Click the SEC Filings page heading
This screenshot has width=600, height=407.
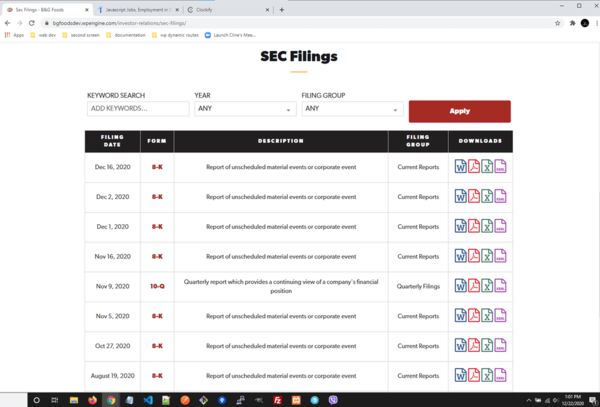click(299, 56)
